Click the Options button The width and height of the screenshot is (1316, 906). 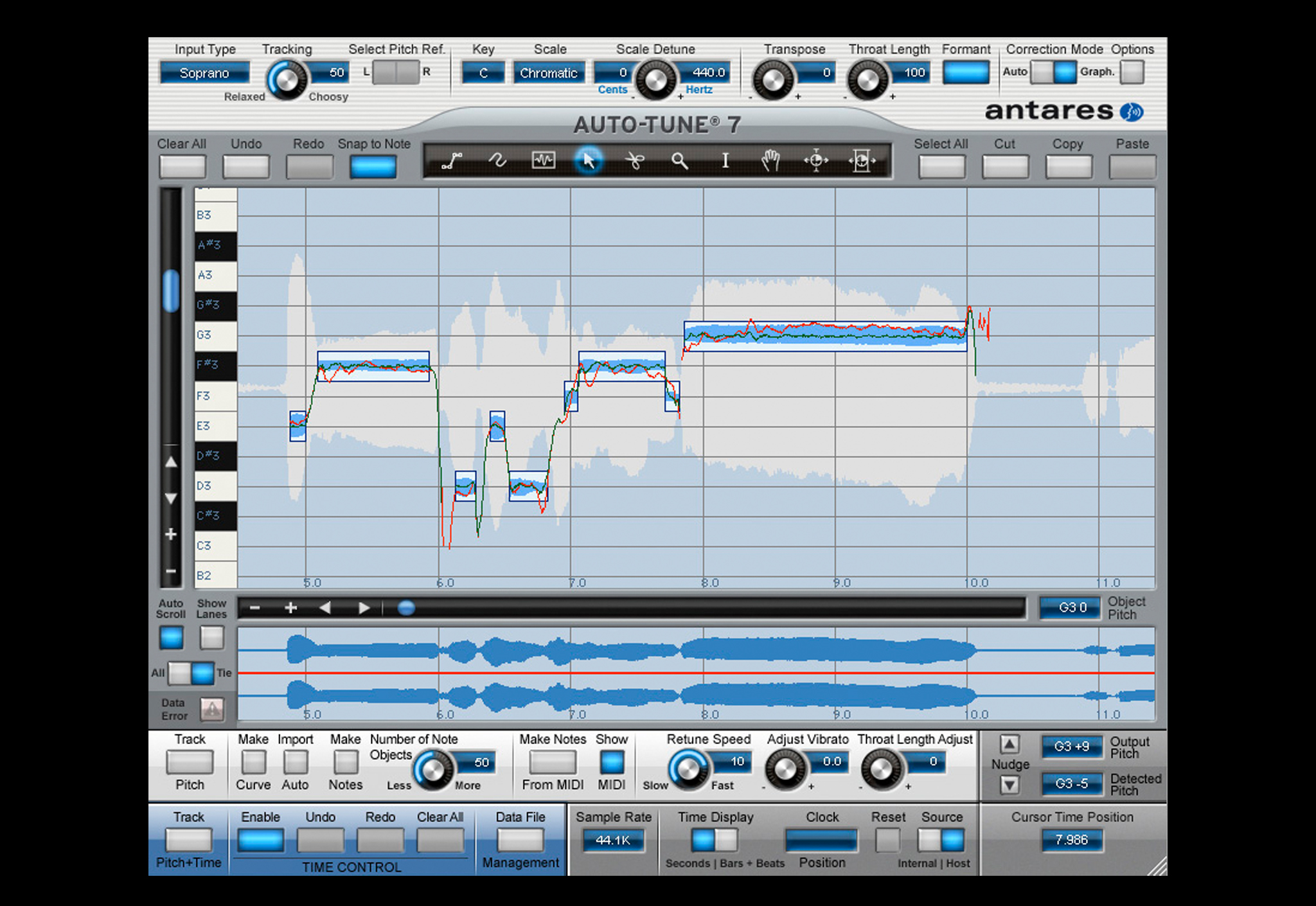[1132, 72]
